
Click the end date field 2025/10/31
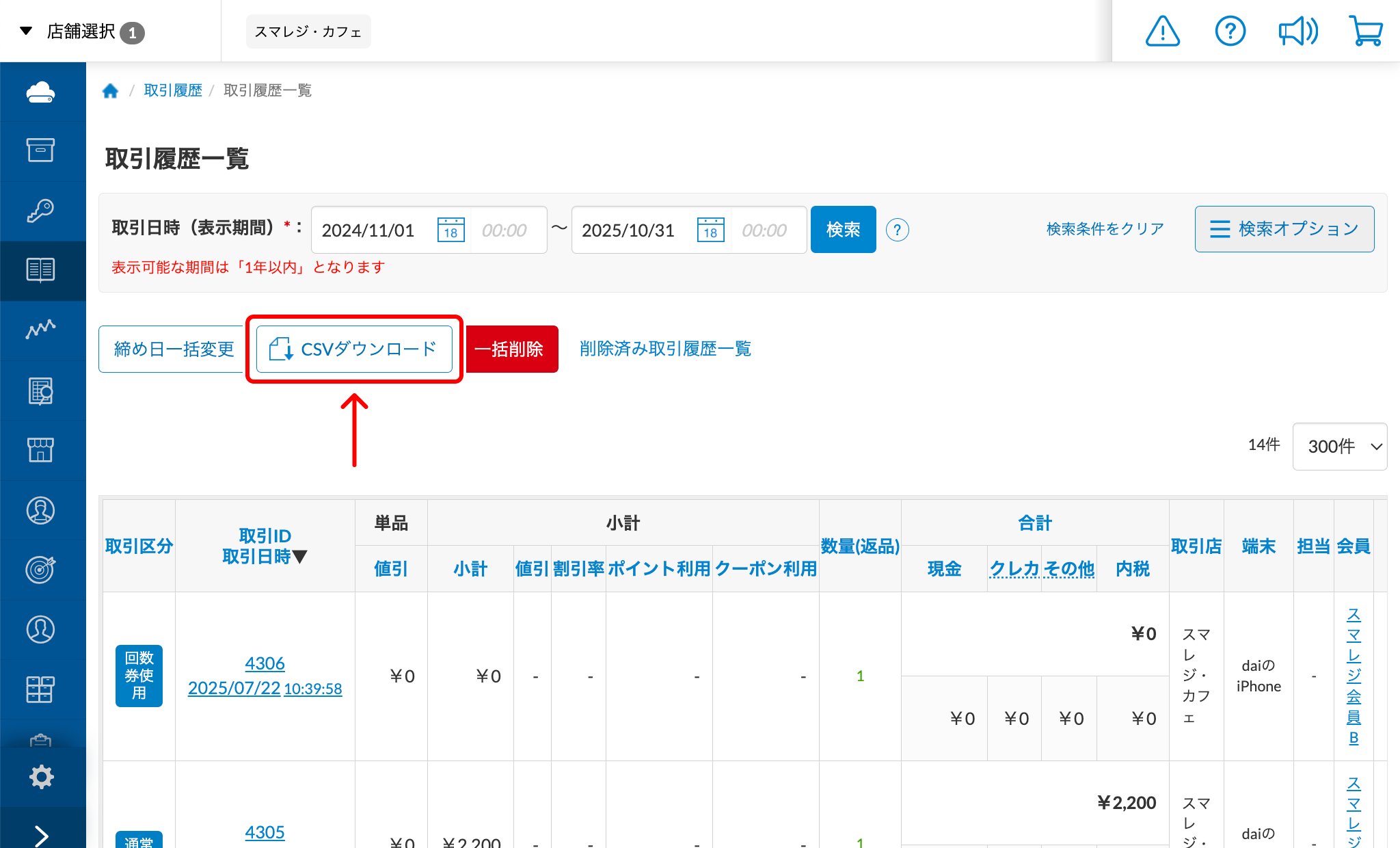click(629, 230)
